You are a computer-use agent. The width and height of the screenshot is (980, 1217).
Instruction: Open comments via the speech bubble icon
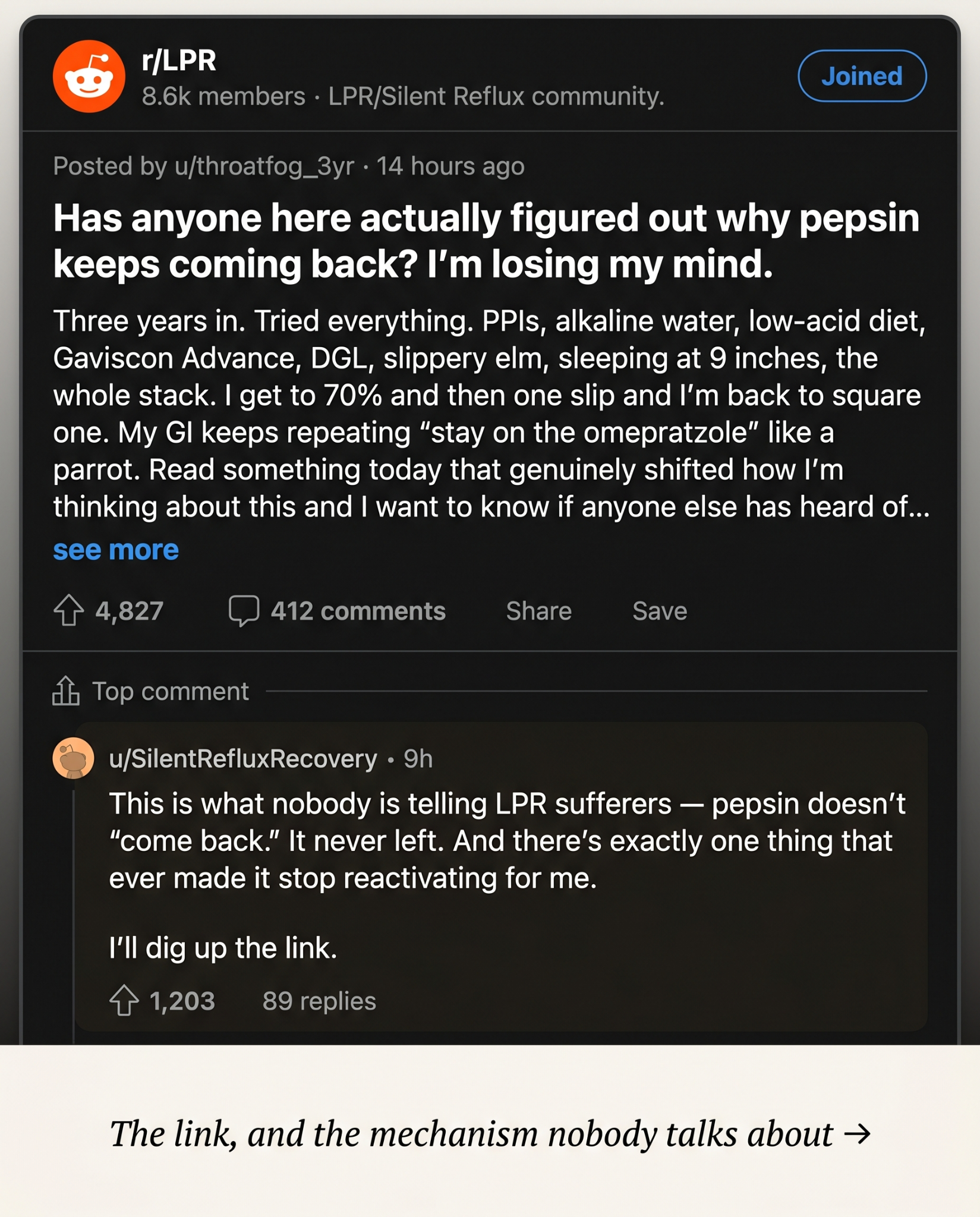pos(244,611)
